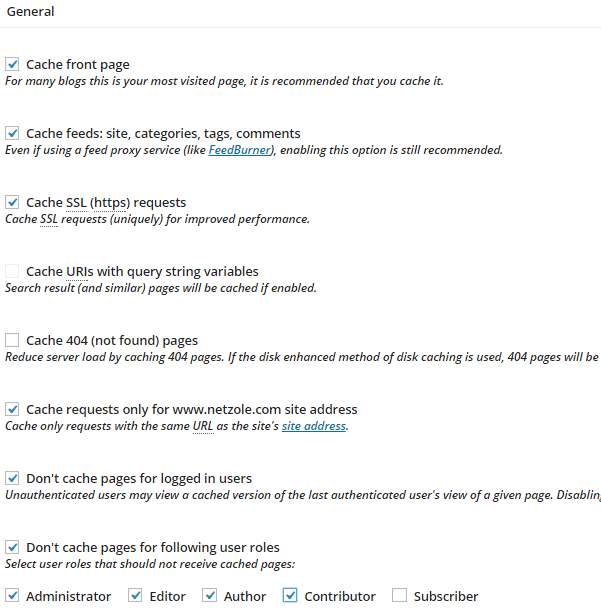601x611 pixels.
Task: Click the General section heading
Action: (x=30, y=12)
